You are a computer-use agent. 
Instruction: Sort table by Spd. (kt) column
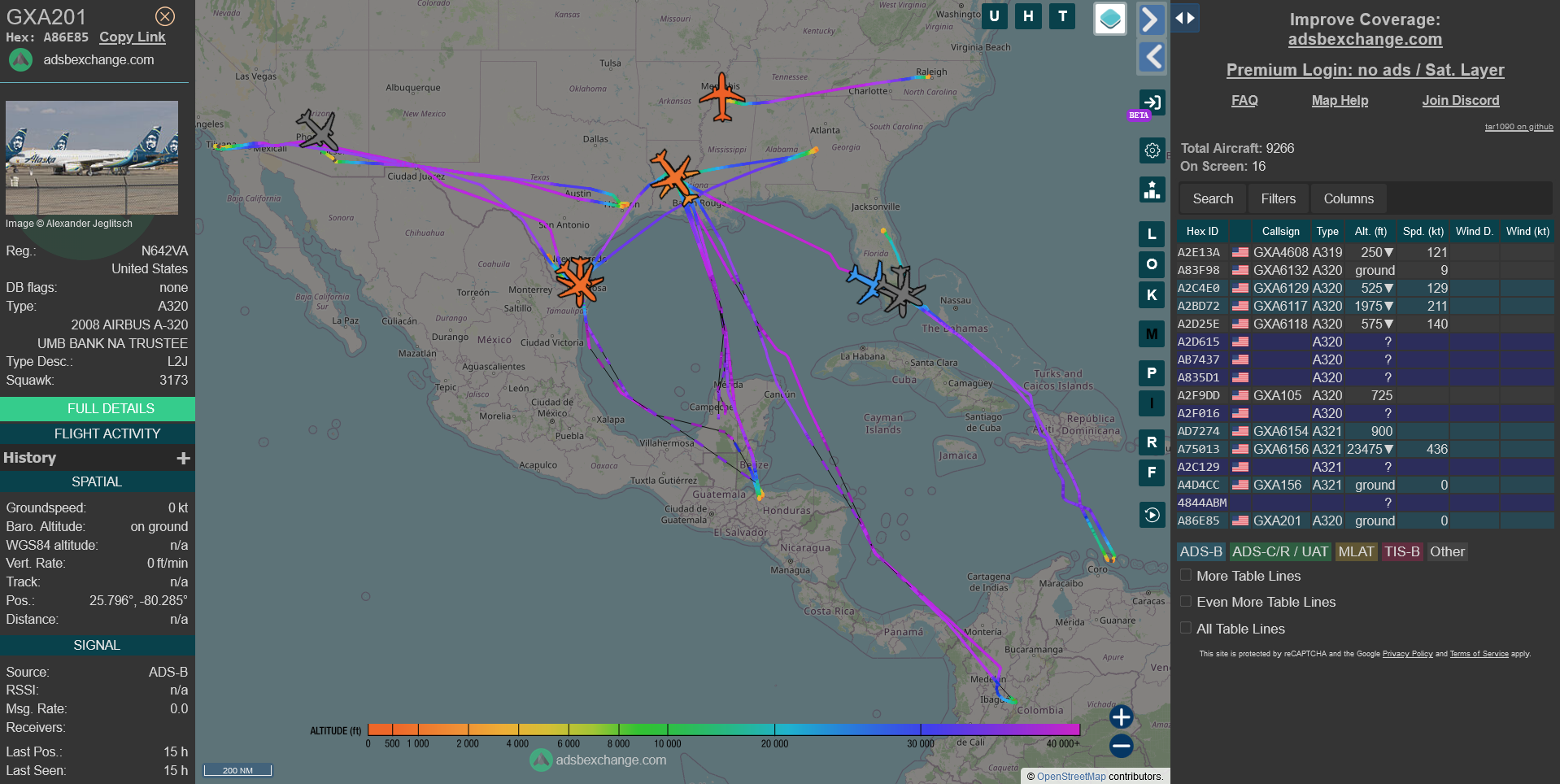1423,232
